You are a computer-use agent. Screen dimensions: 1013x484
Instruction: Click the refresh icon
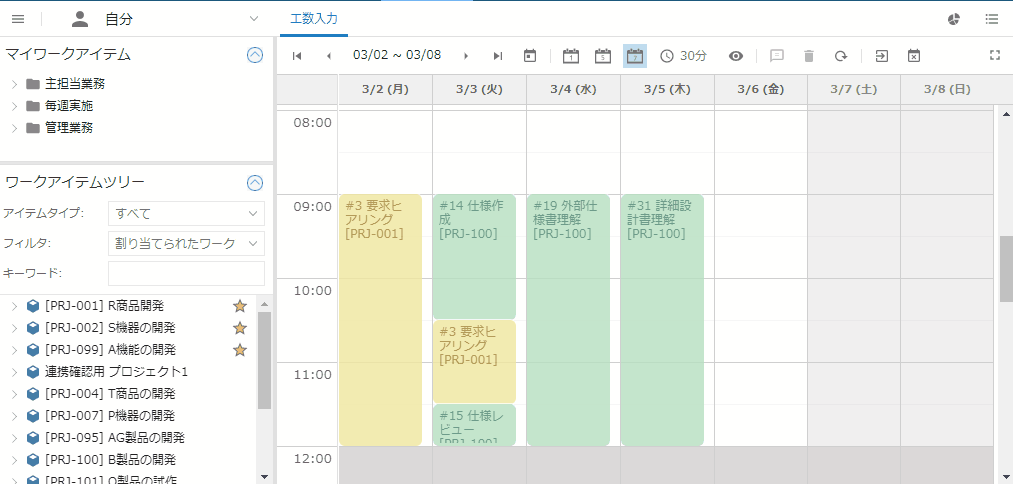tap(840, 56)
